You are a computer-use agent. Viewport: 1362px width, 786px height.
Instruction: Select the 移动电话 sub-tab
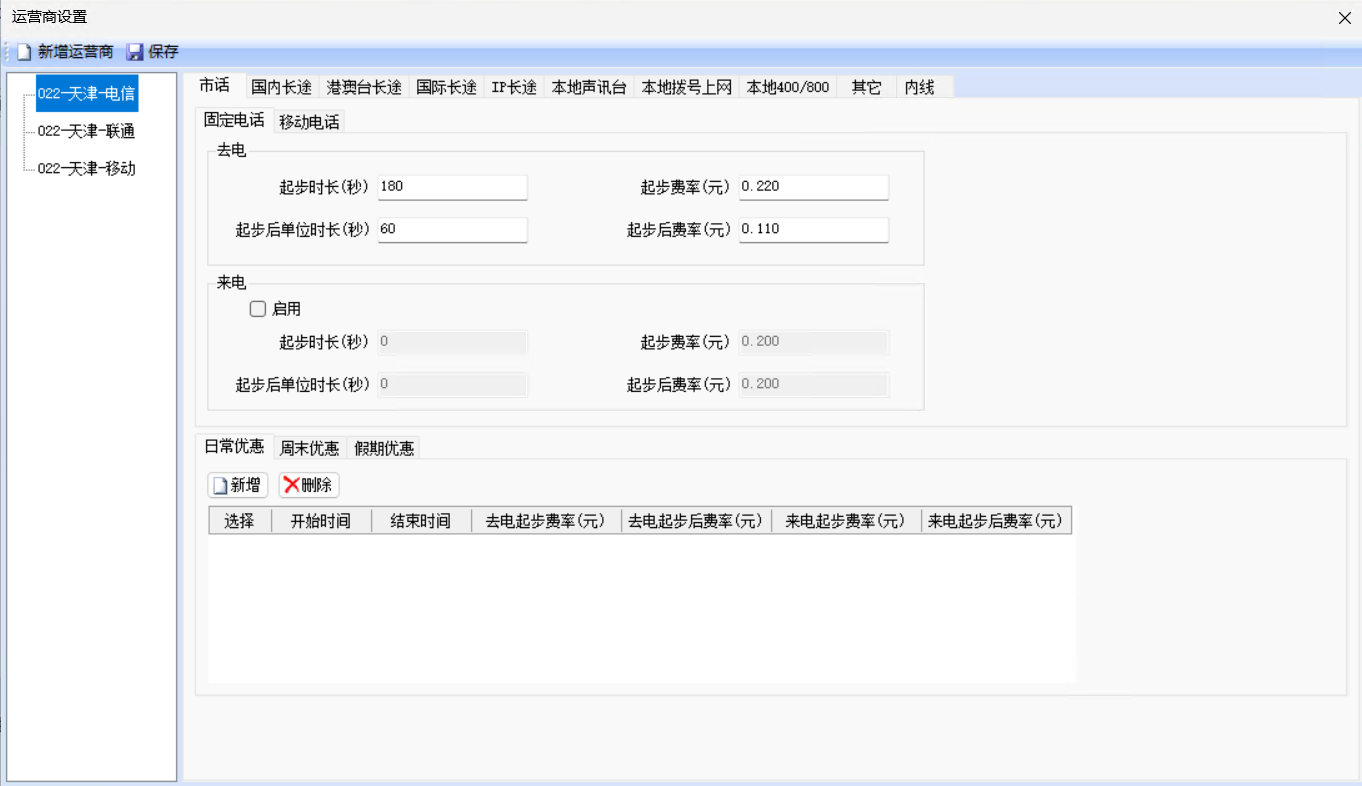click(x=309, y=122)
